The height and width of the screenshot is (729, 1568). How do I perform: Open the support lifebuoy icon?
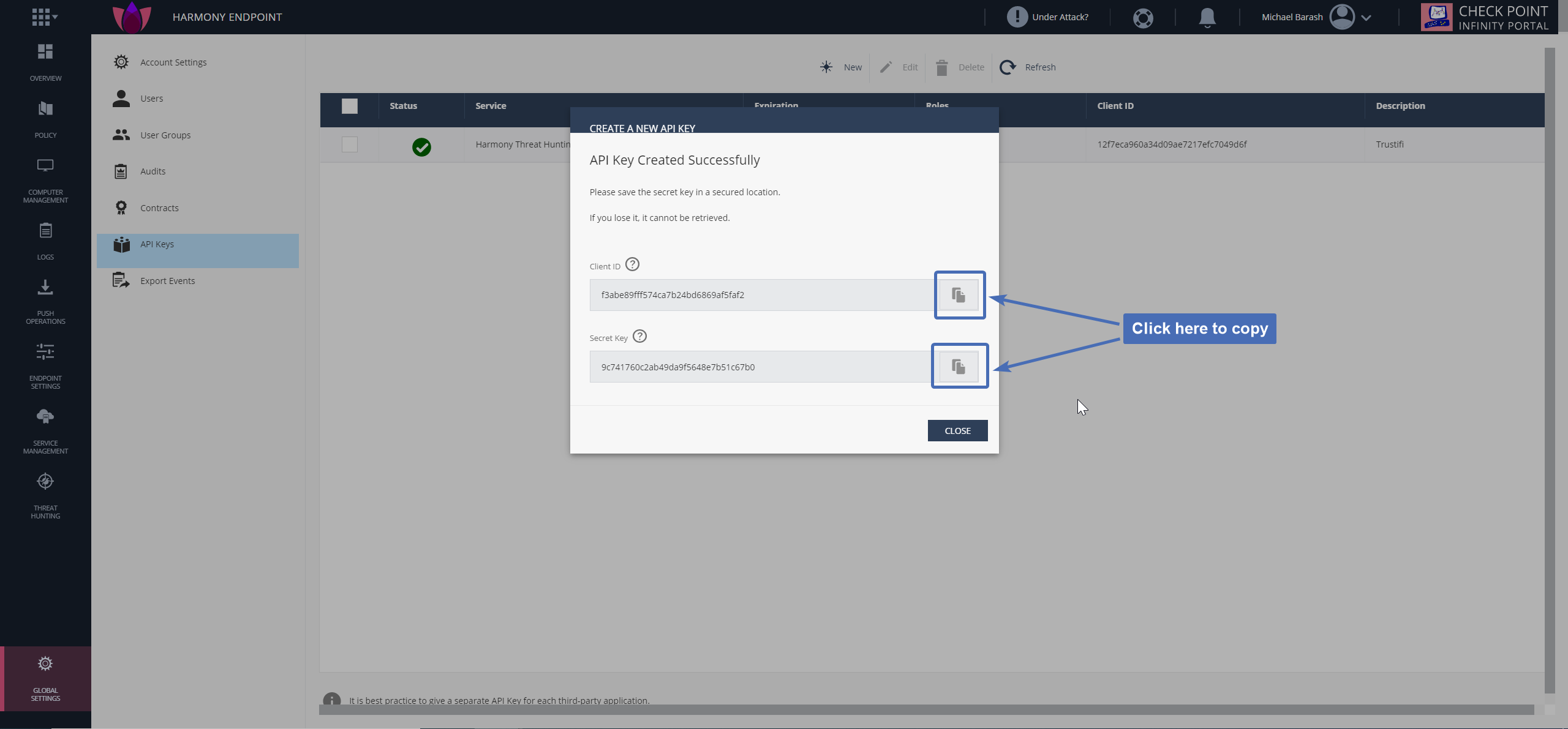coord(1143,18)
